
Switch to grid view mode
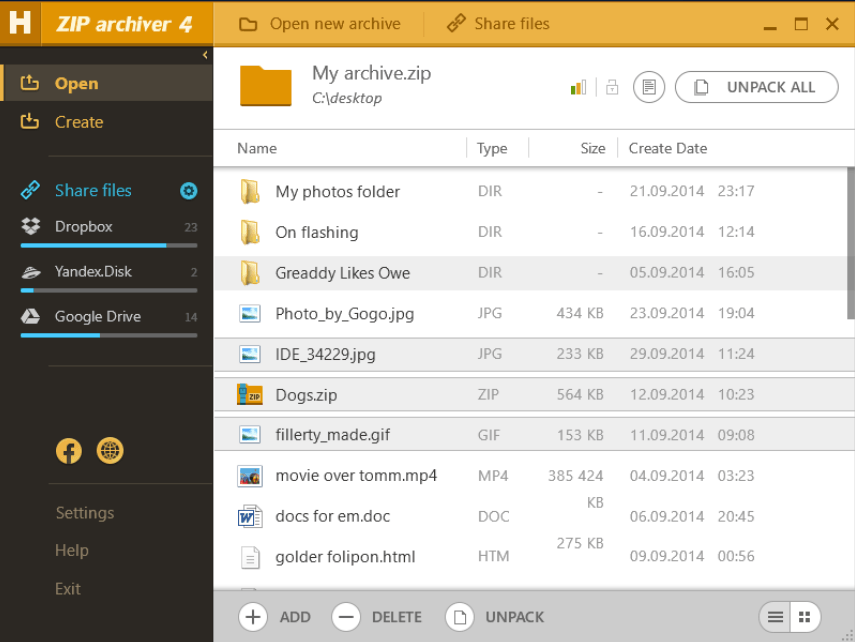pyautogui.click(x=806, y=617)
